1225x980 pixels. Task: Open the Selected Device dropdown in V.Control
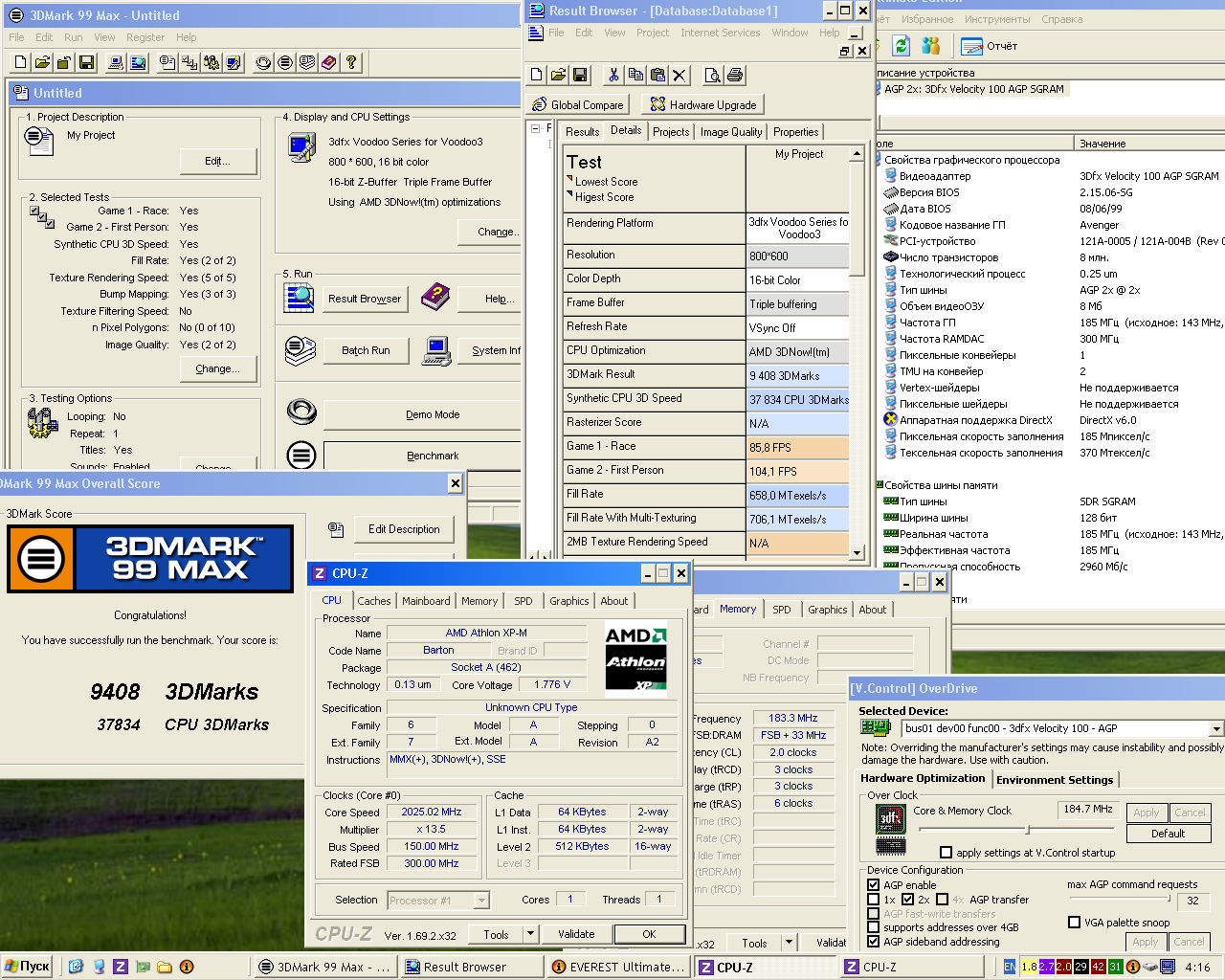[x=1215, y=728]
